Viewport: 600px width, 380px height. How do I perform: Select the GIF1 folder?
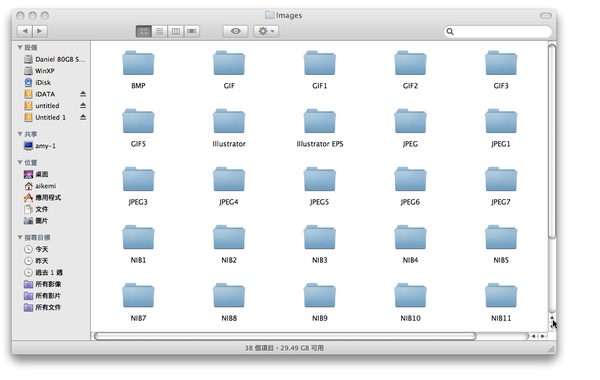click(320, 63)
